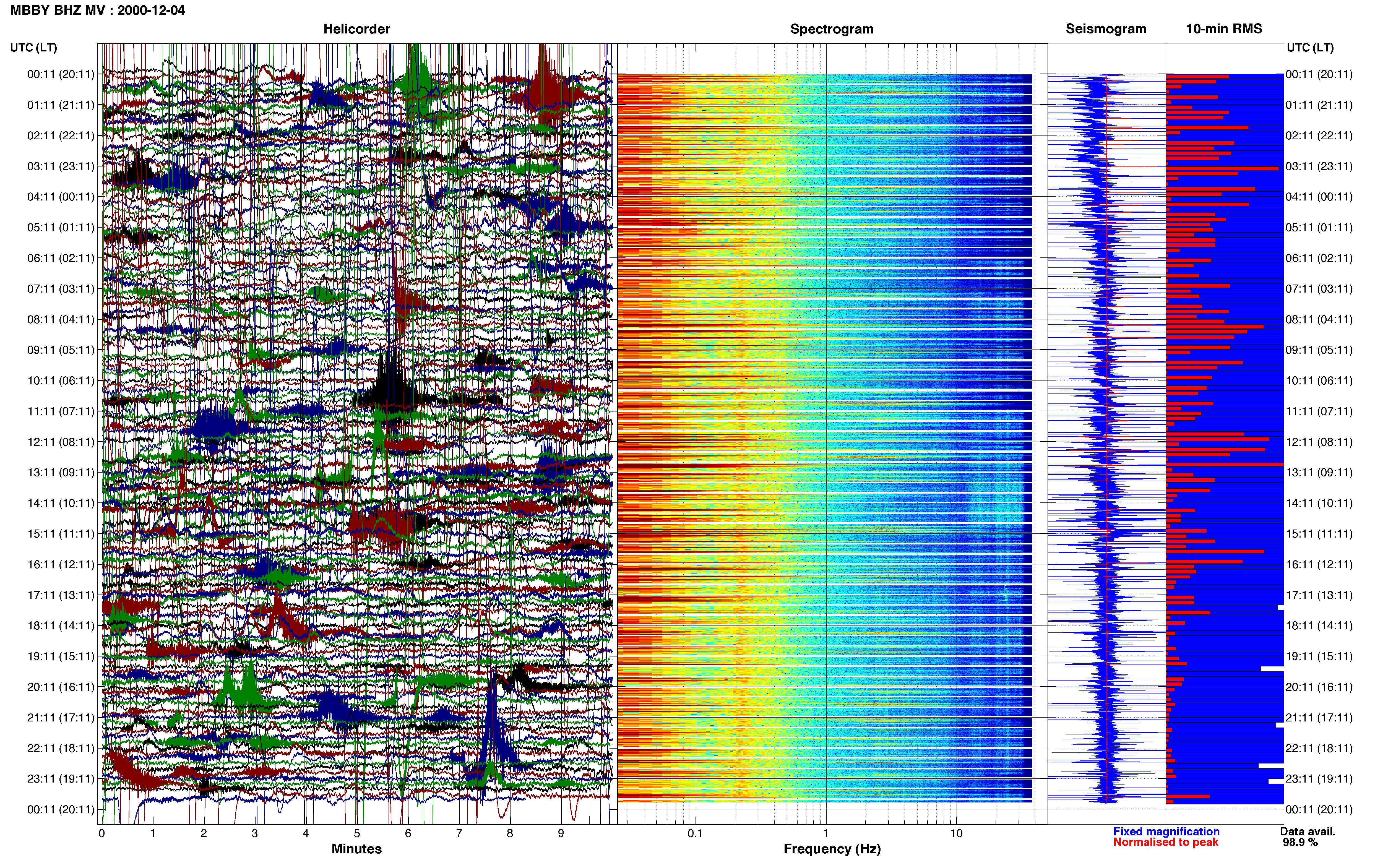1388x868 pixels.
Task: Select the "Frequency (Hz)" axis label
Action: point(832,849)
